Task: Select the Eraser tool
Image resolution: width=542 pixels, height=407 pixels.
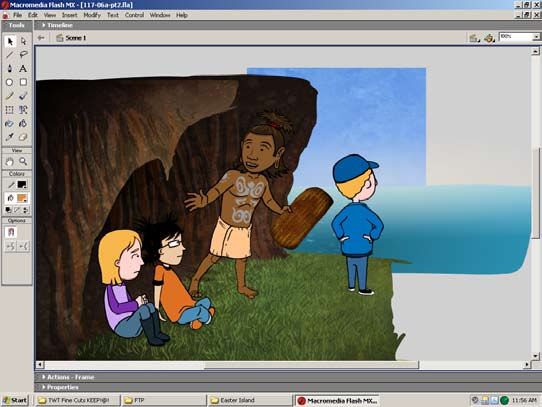Action: [23, 137]
